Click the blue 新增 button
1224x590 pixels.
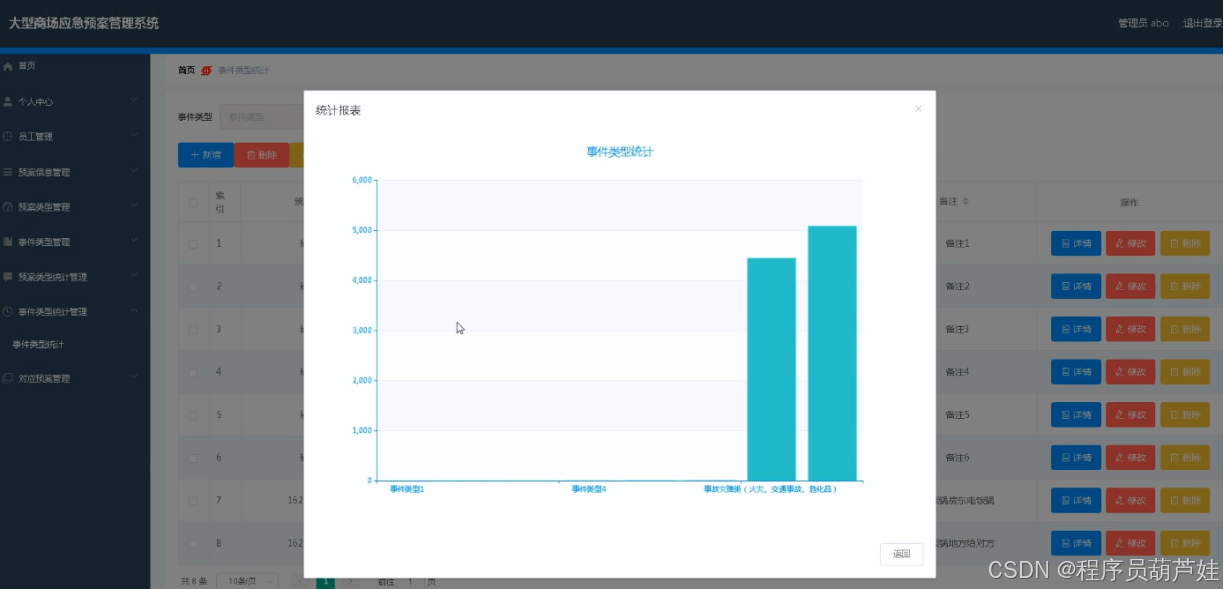point(205,155)
